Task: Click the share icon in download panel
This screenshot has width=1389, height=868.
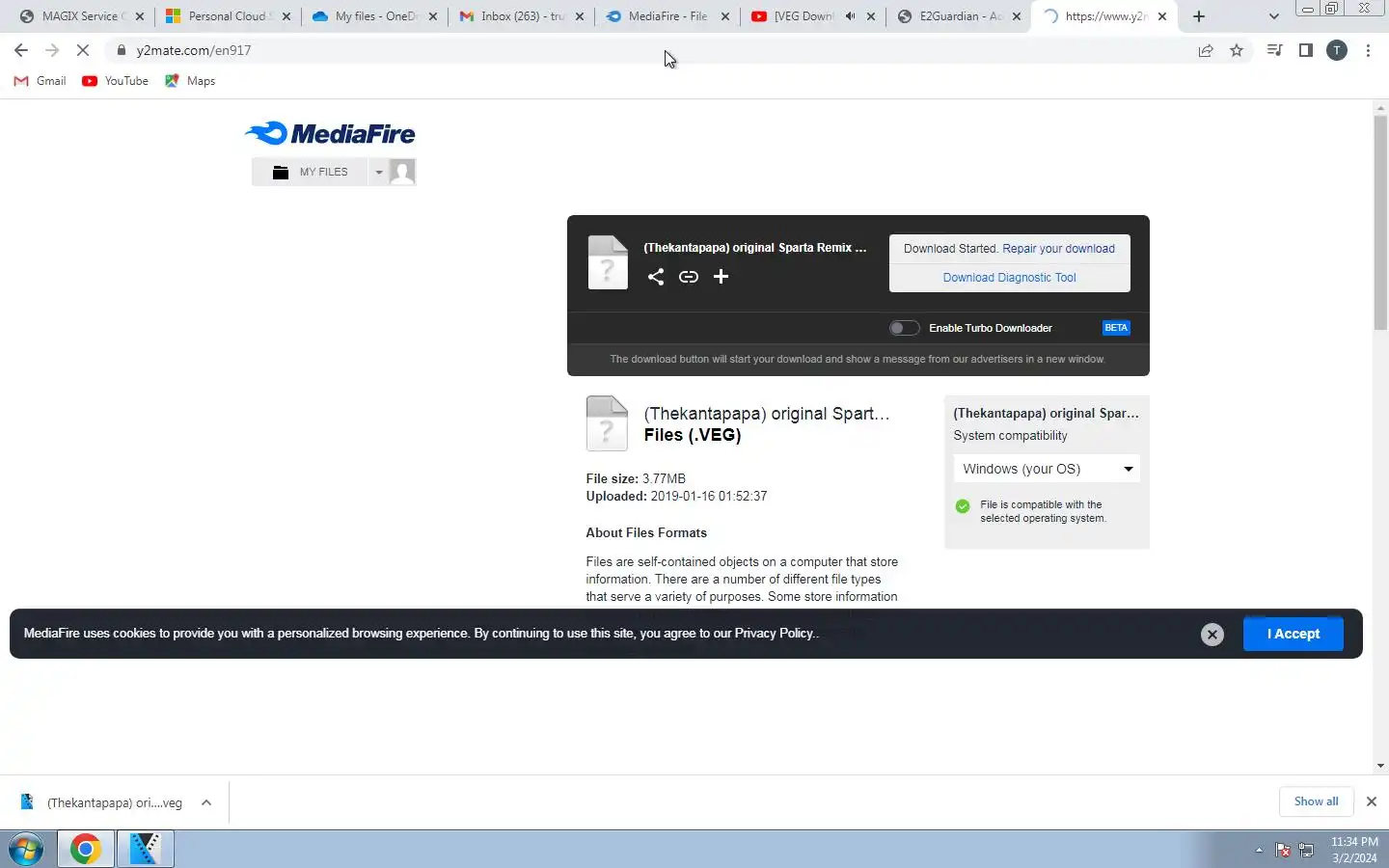Action: pyautogui.click(x=656, y=277)
